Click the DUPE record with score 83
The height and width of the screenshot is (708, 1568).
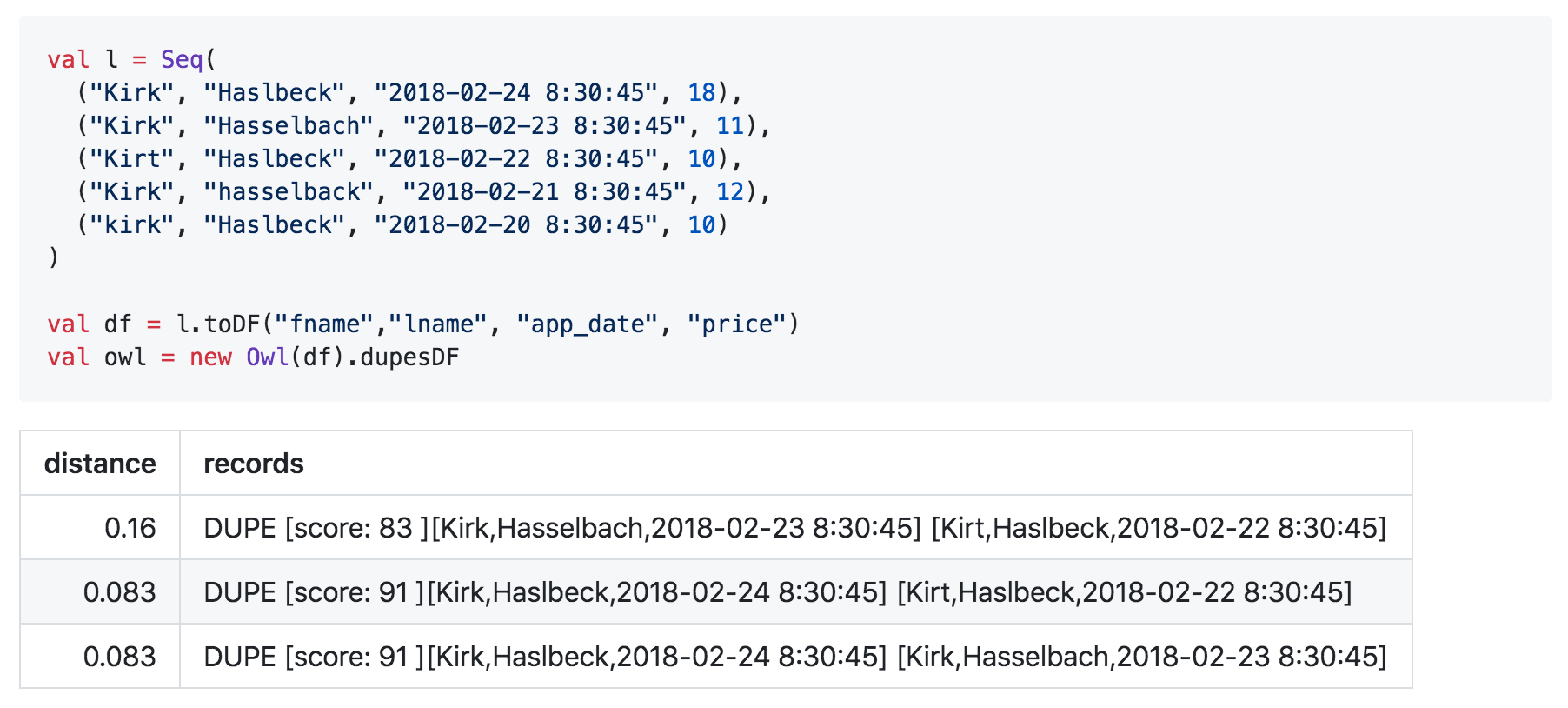(x=794, y=528)
